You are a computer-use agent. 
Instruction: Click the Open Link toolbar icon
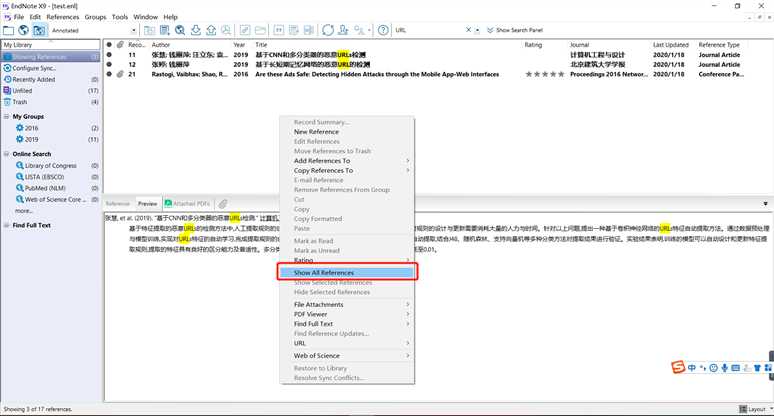[245, 31]
